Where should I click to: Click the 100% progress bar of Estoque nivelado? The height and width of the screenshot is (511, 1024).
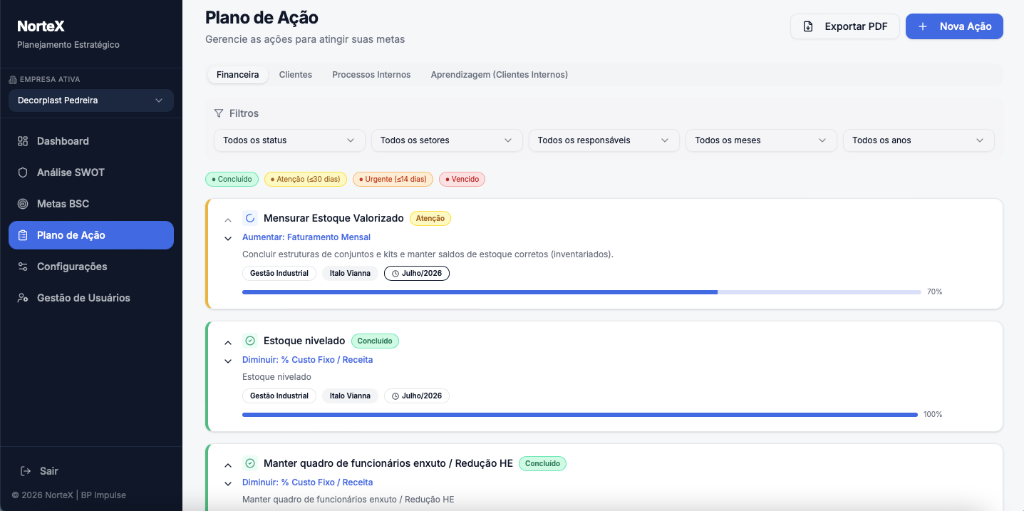pos(580,414)
